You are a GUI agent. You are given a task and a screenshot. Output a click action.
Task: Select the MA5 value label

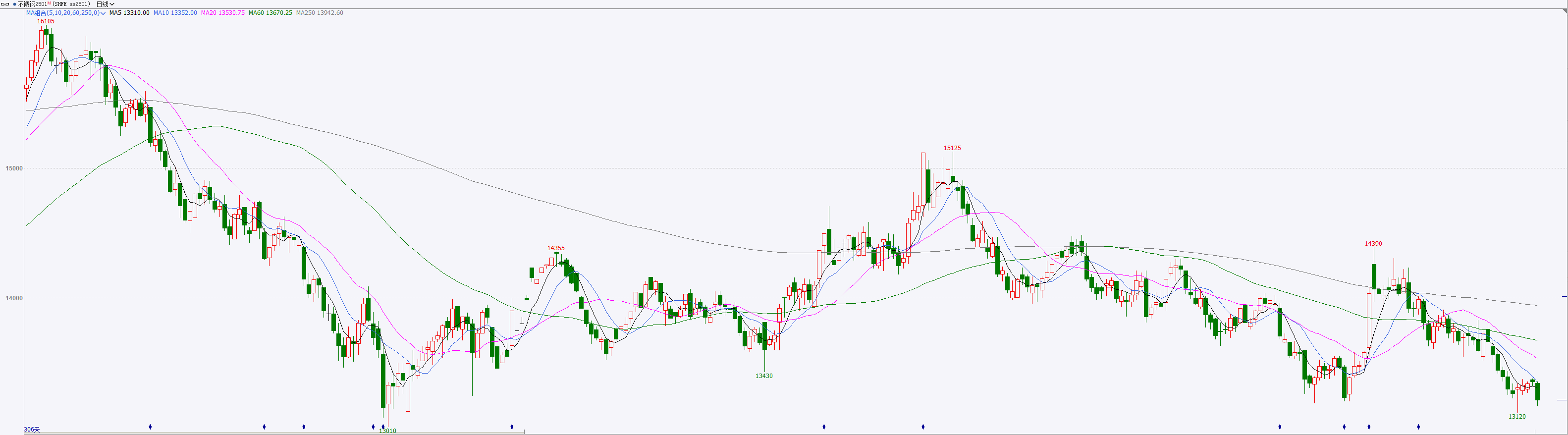(129, 13)
